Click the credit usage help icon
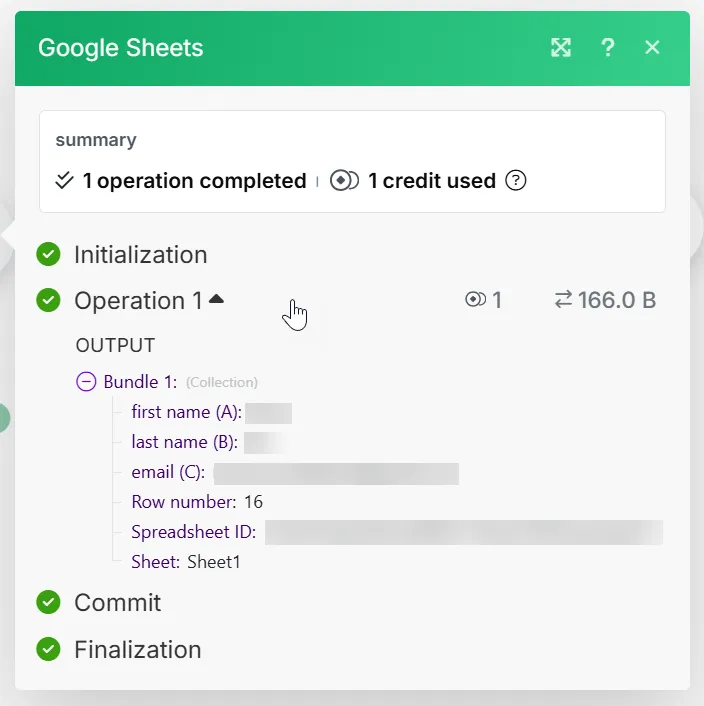704x706 pixels. coord(515,181)
